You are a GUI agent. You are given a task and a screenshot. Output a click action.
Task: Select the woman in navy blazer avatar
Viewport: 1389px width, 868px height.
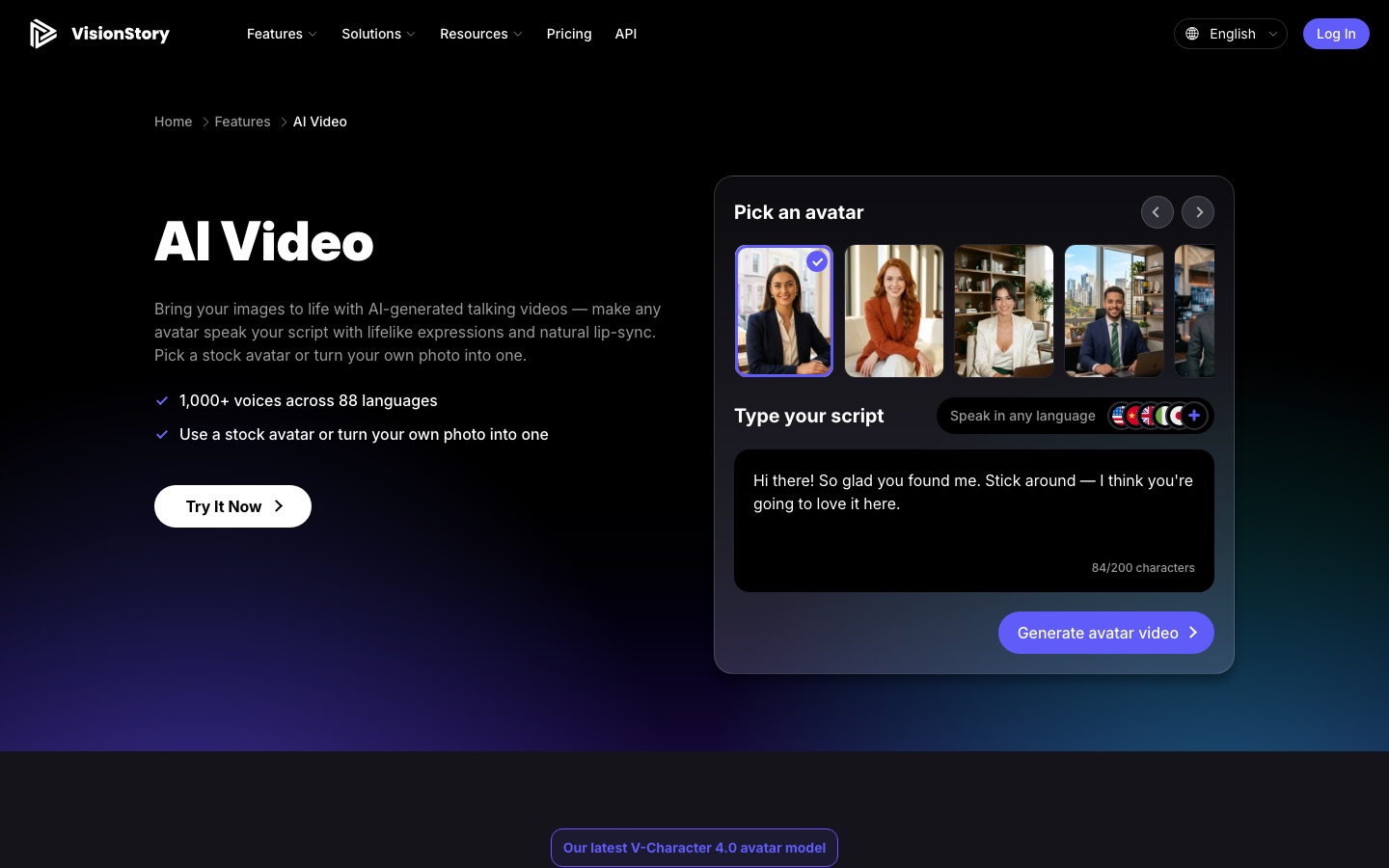pyautogui.click(x=784, y=311)
